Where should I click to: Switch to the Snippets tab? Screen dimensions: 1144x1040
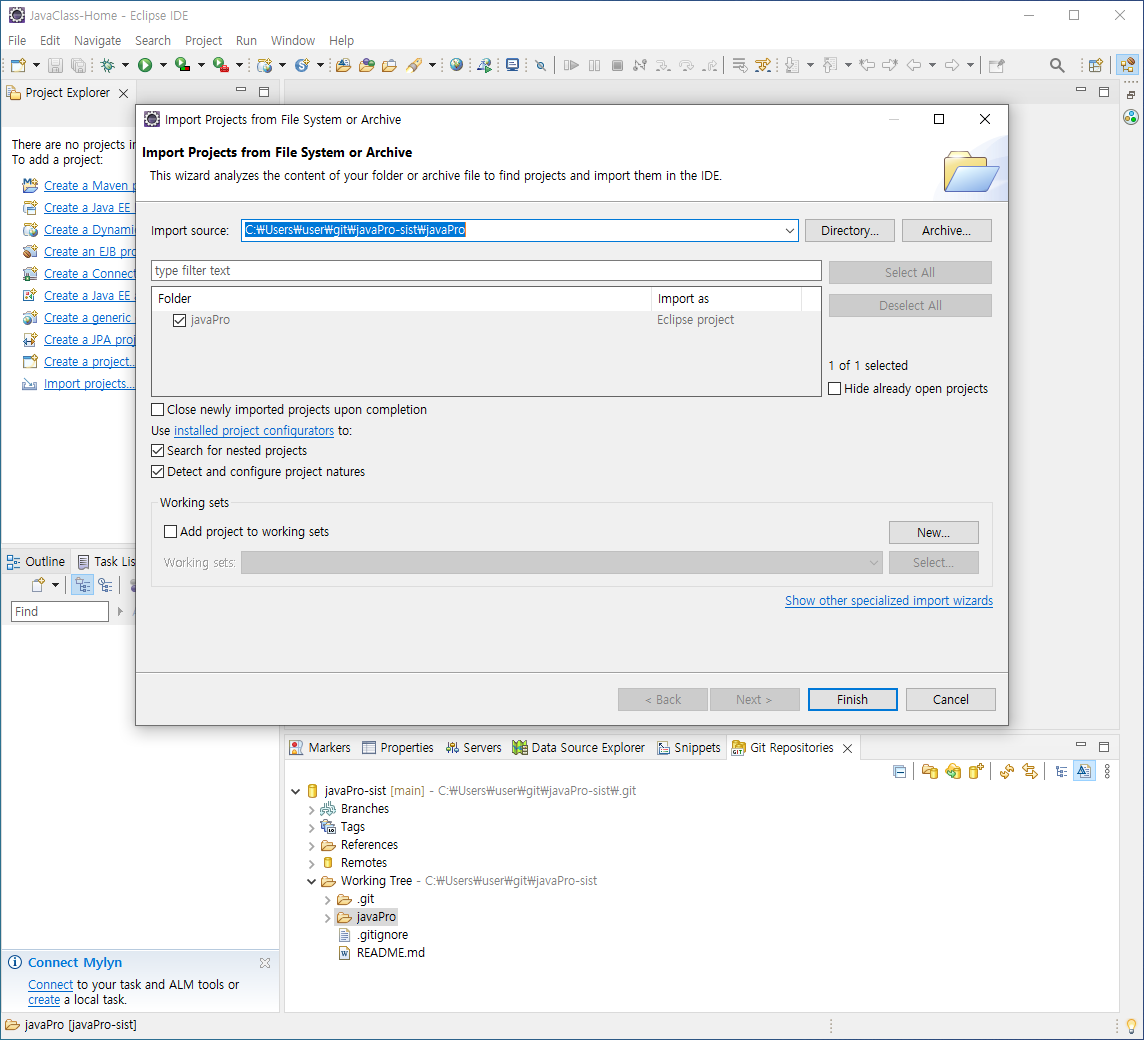[x=689, y=748]
